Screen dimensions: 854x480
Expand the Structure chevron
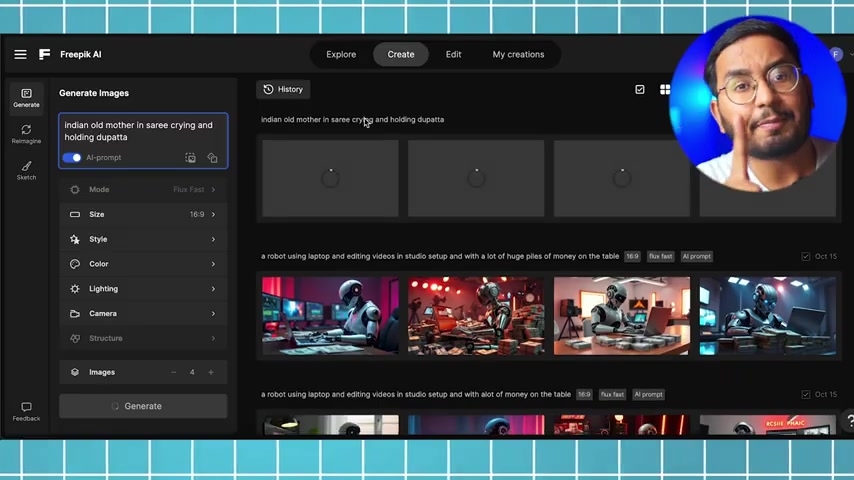click(213, 338)
